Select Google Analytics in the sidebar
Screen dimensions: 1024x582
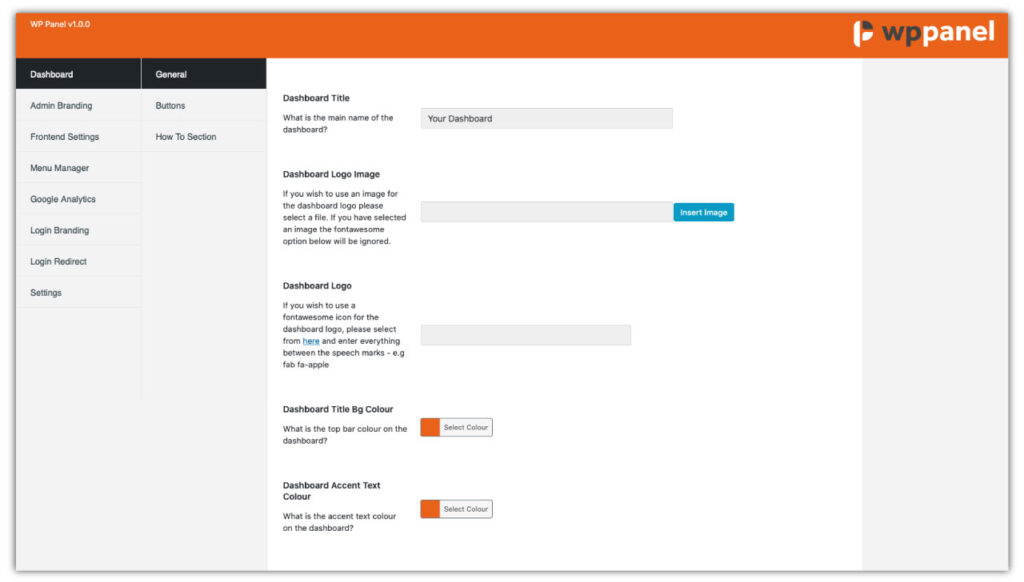pyautogui.click(x=78, y=199)
